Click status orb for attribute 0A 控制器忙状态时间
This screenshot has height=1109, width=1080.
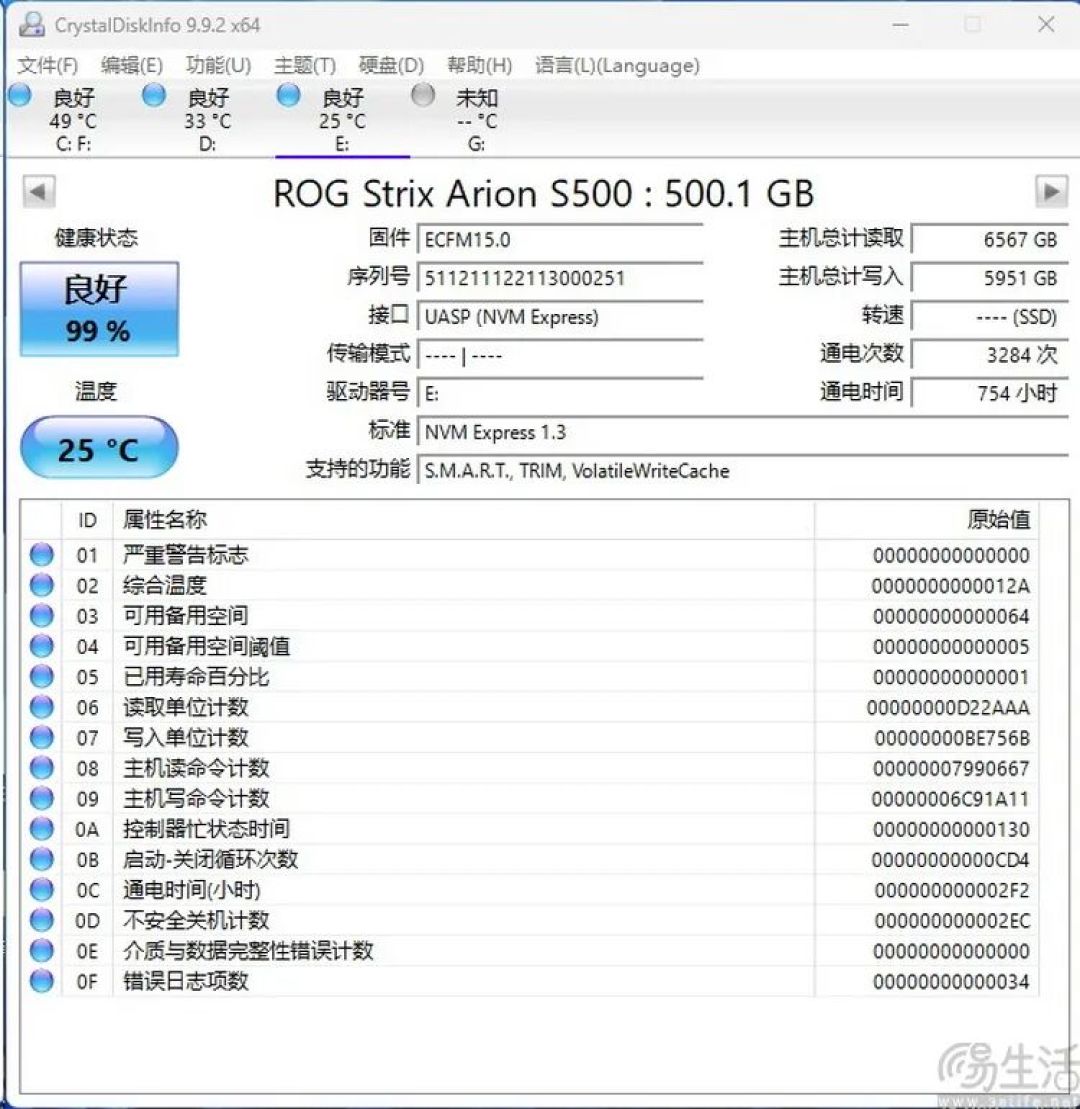tap(42, 828)
